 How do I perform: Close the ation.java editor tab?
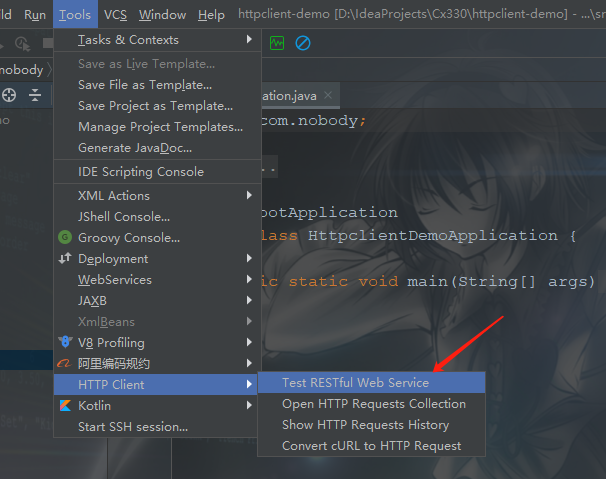[x=328, y=95]
